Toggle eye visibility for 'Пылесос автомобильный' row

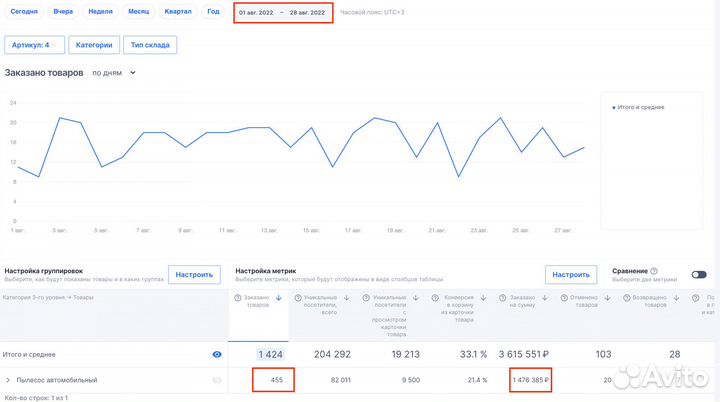pyautogui.click(x=217, y=380)
